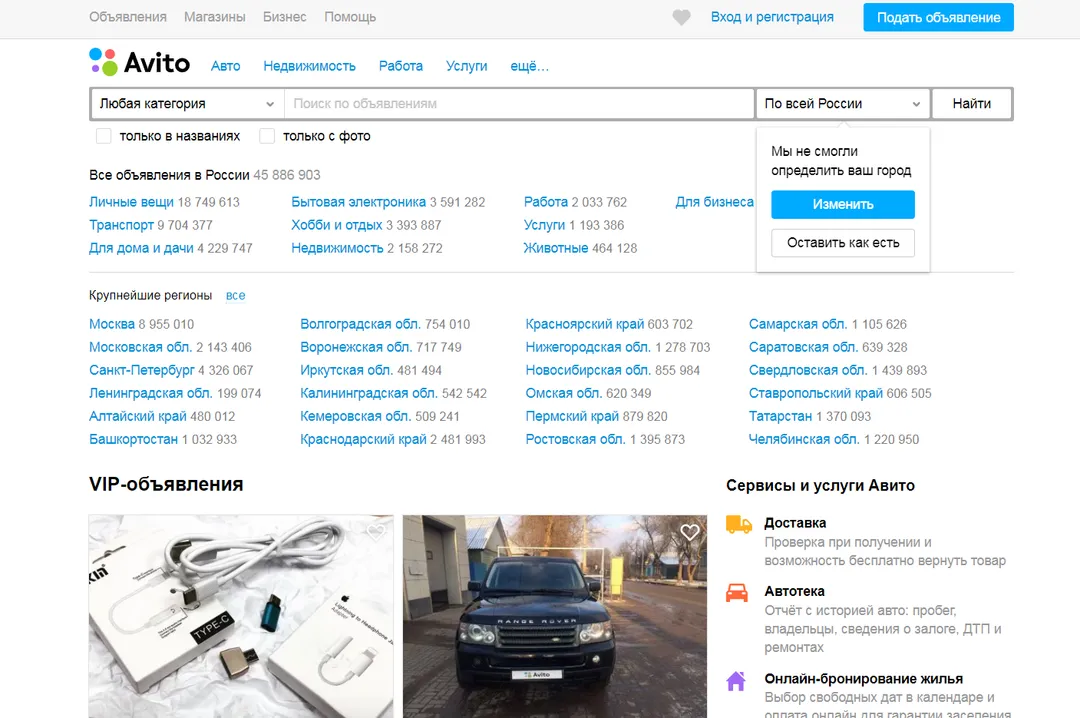Open the Type-C cable VIP listing thumbnail
Viewport: 1080px width, 718px height.
point(241,617)
